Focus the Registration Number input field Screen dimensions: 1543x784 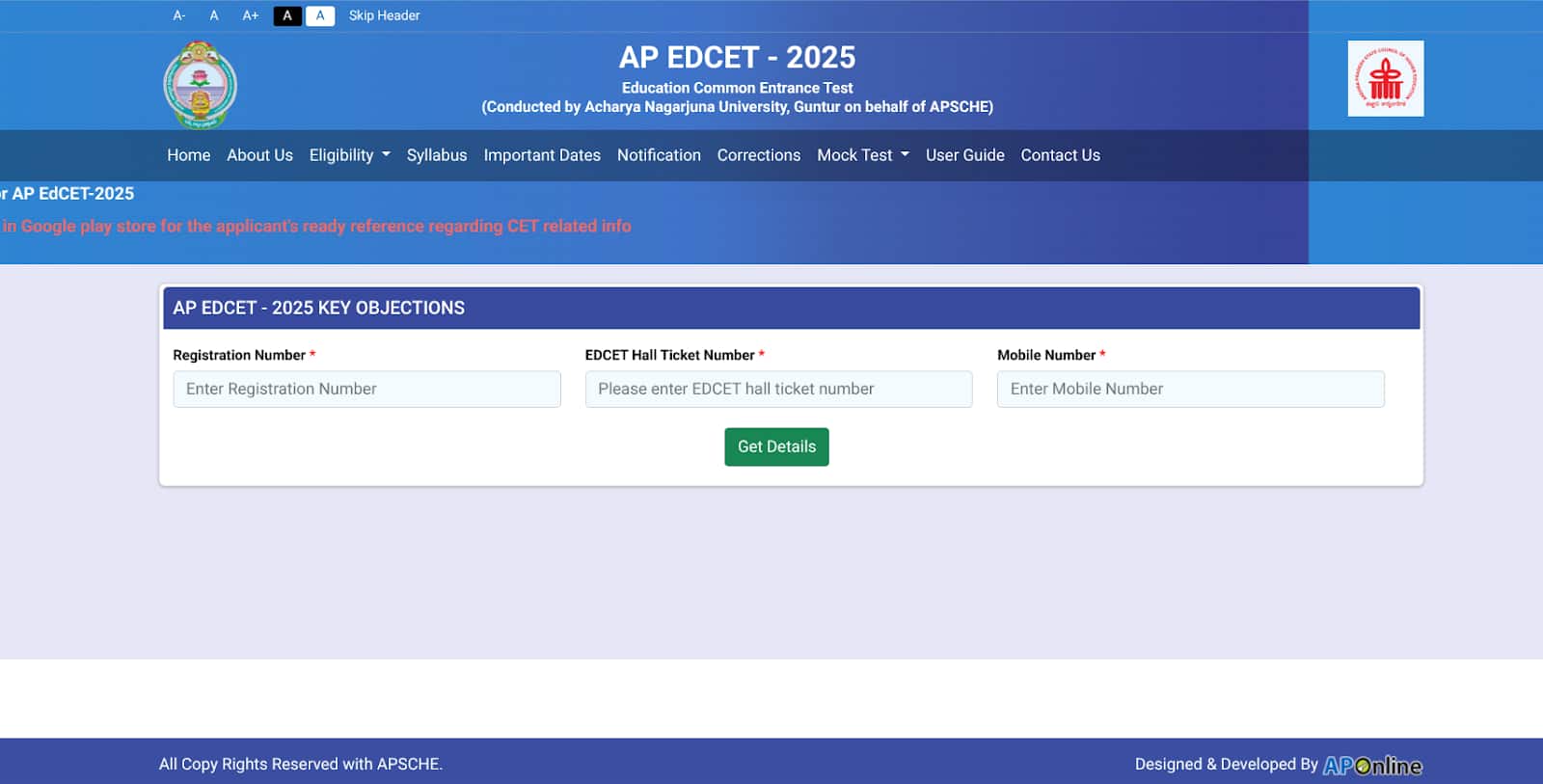(x=366, y=390)
